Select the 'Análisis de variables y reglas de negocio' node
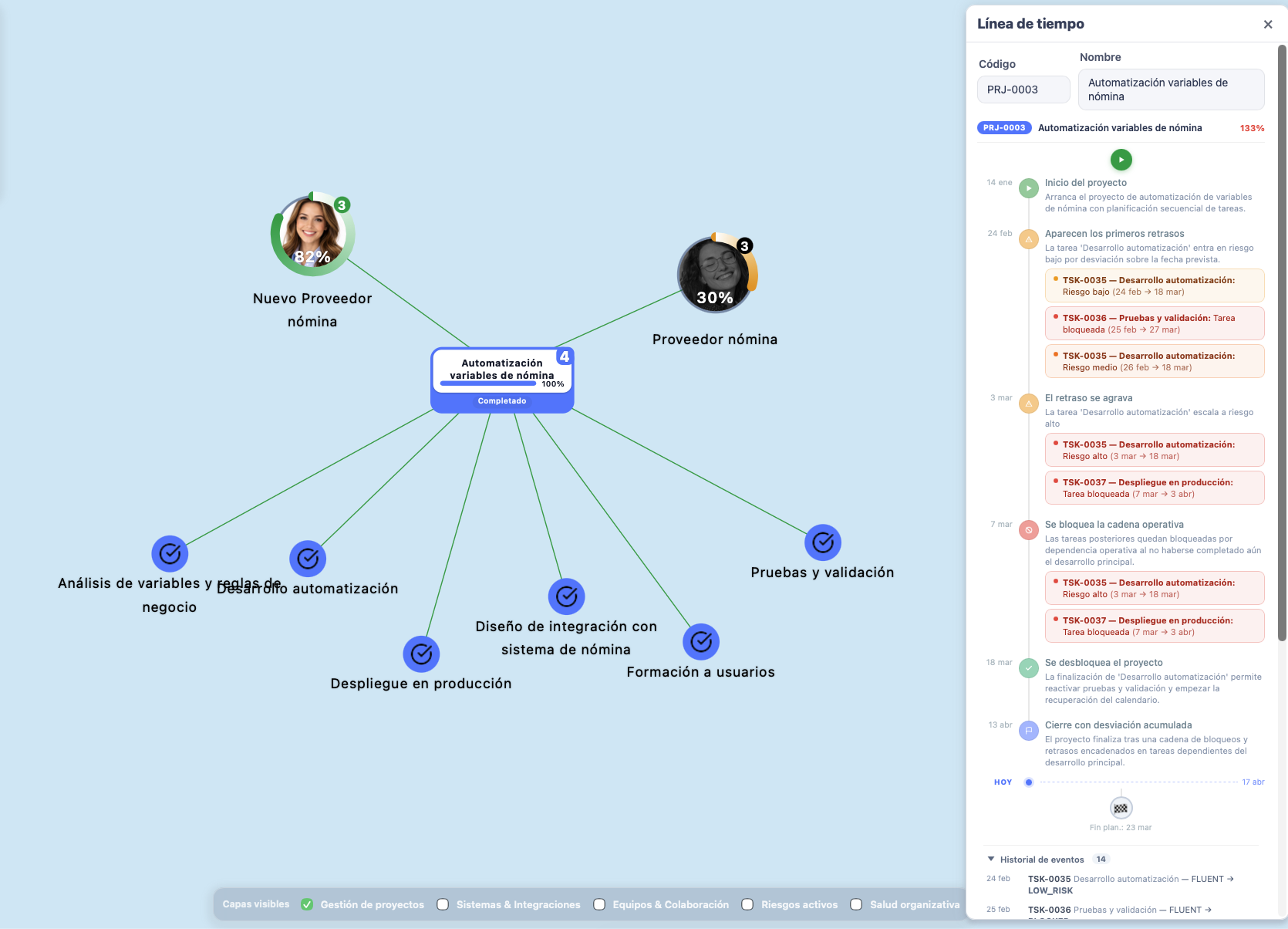 coord(170,553)
